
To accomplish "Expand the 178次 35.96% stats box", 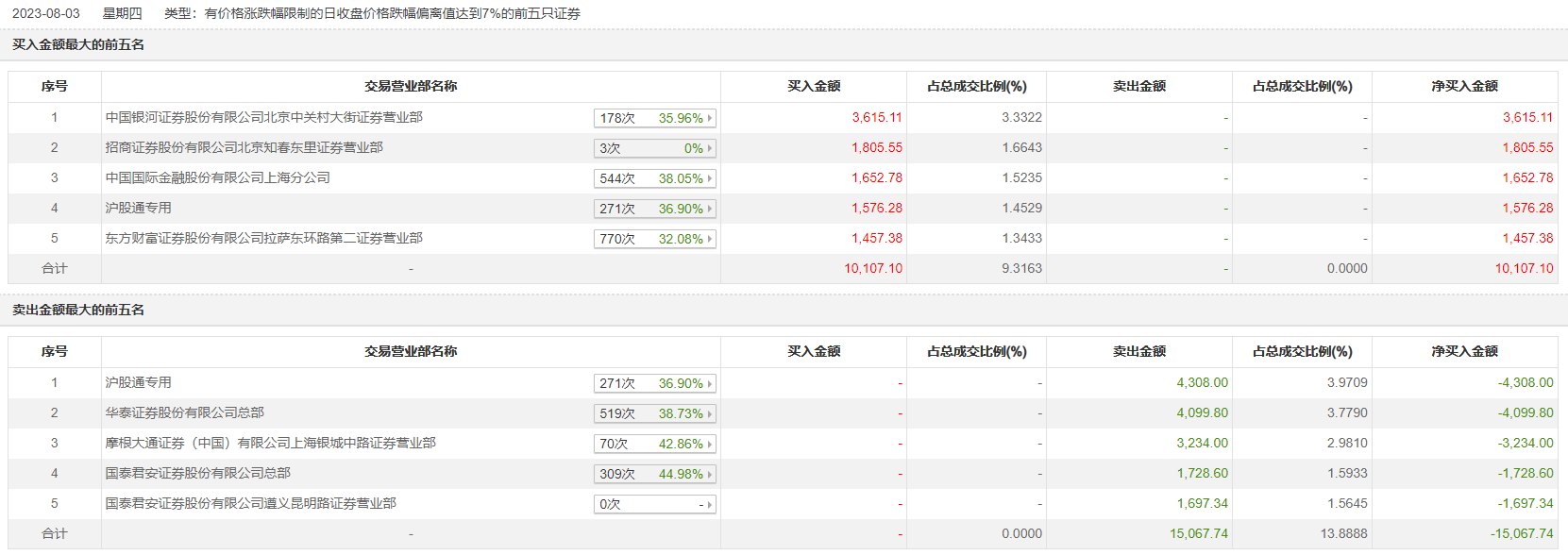I will [655, 118].
